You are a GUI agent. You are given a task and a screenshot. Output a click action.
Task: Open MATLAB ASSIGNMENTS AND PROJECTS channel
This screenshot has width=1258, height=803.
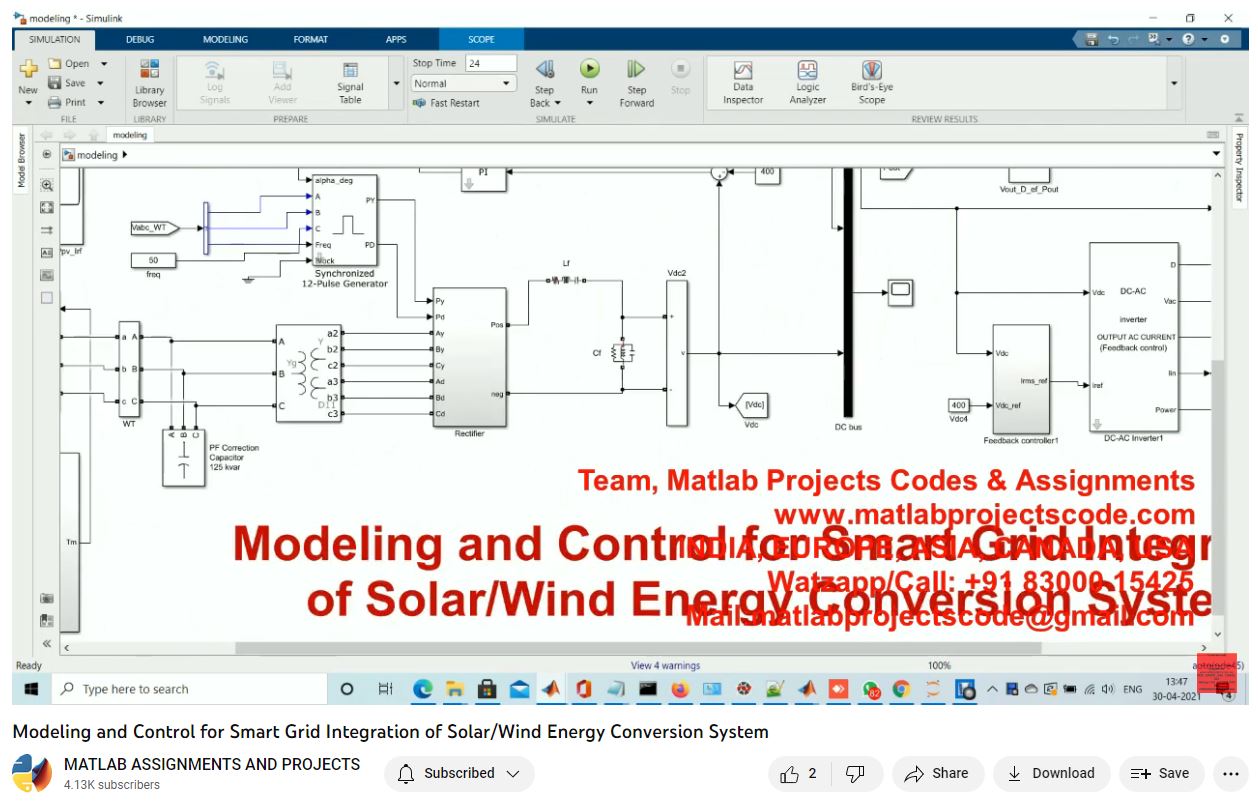click(212, 764)
